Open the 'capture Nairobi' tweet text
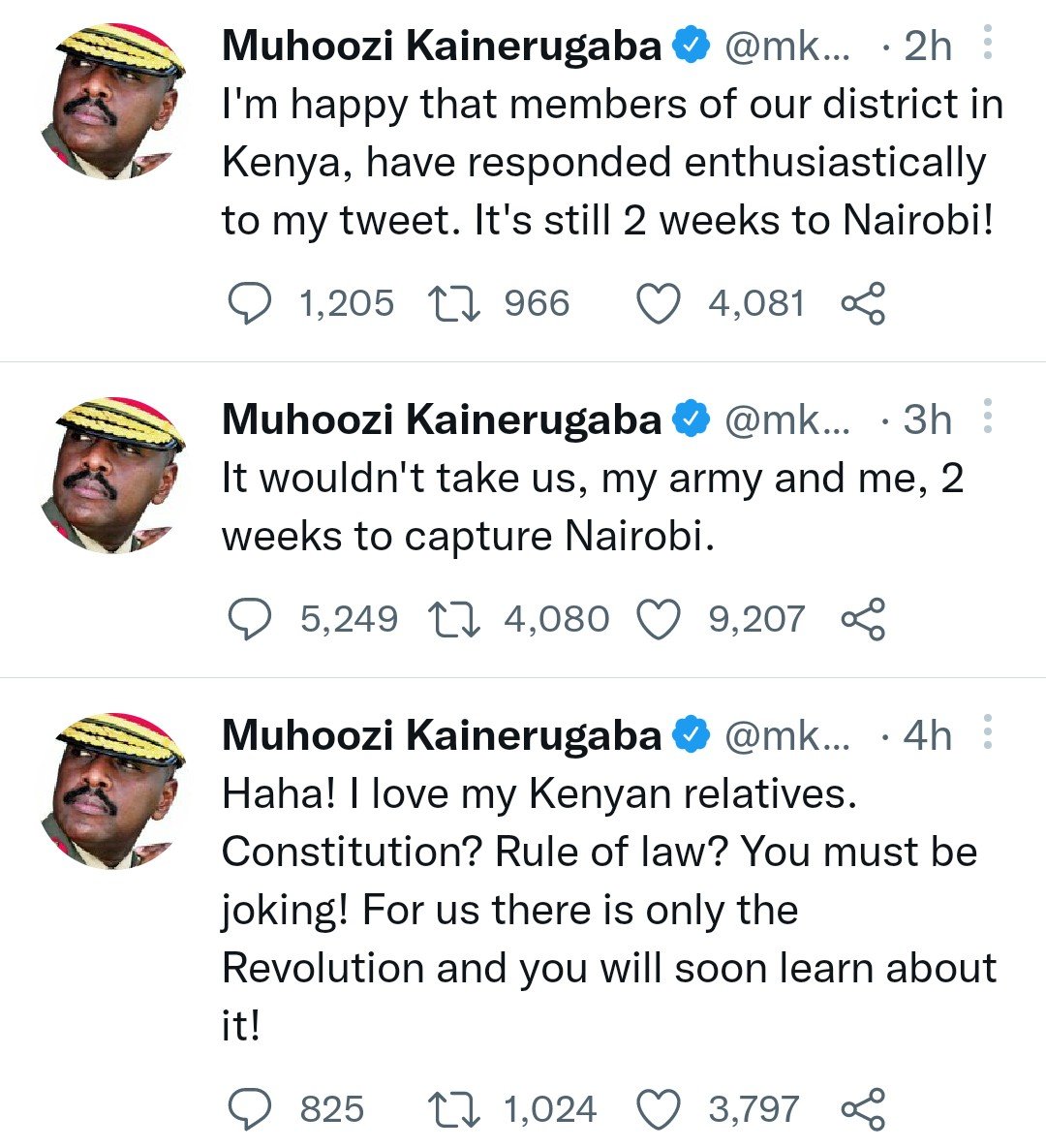 point(592,507)
